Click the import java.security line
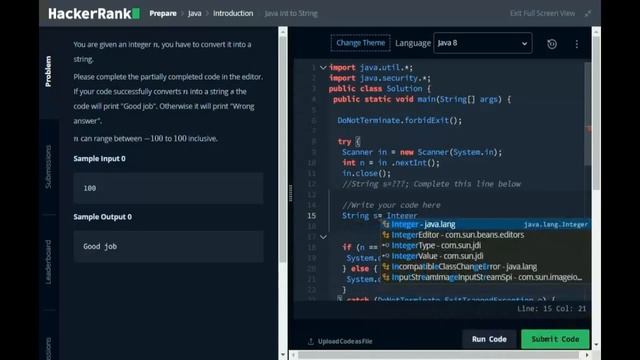Screen dimensions: 640x360 point(380,78)
